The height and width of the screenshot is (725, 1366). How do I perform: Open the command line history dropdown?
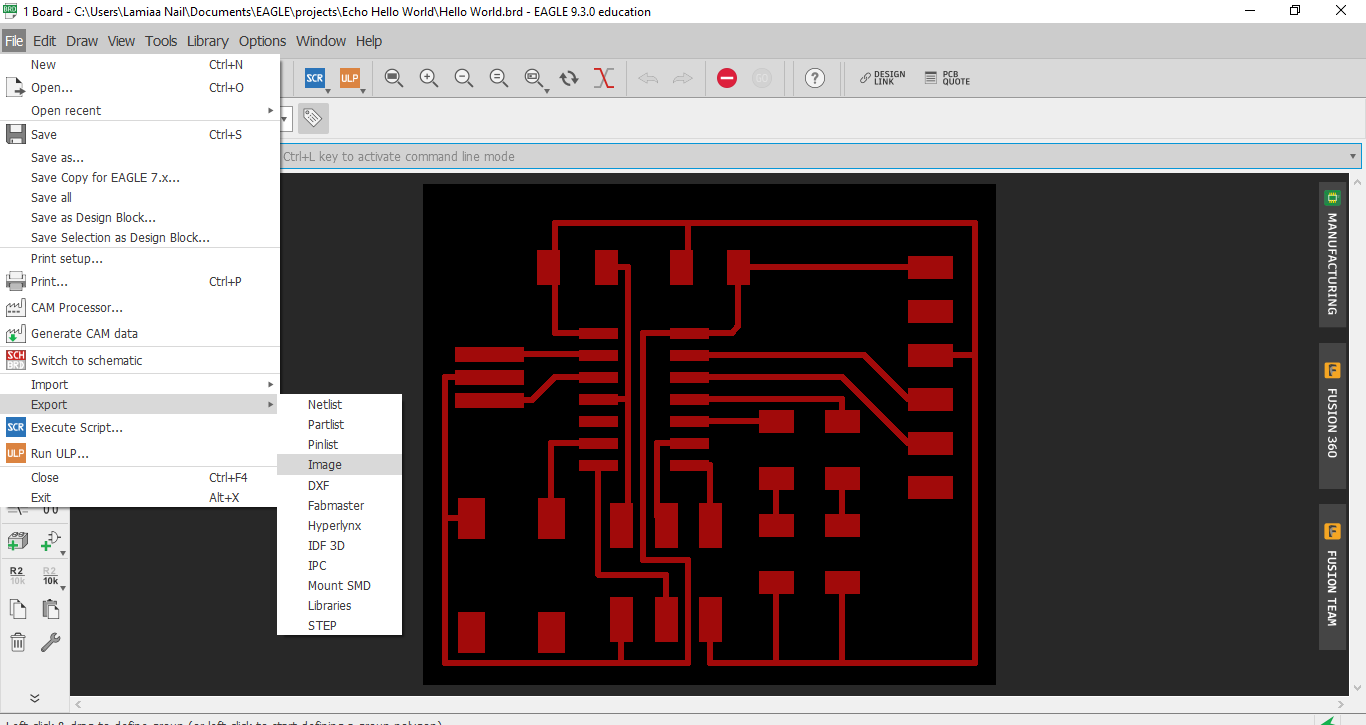click(x=1354, y=156)
